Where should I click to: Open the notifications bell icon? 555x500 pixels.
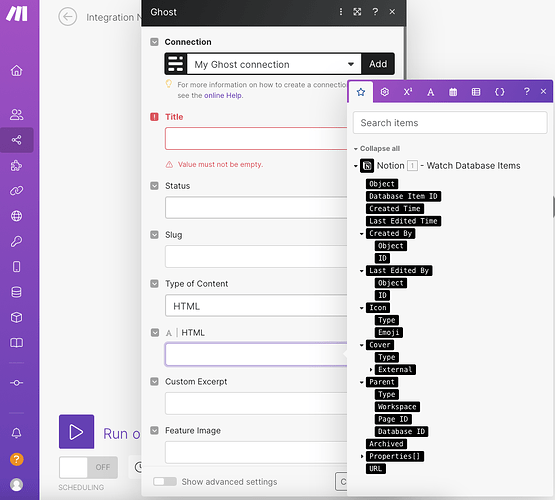point(17,433)
